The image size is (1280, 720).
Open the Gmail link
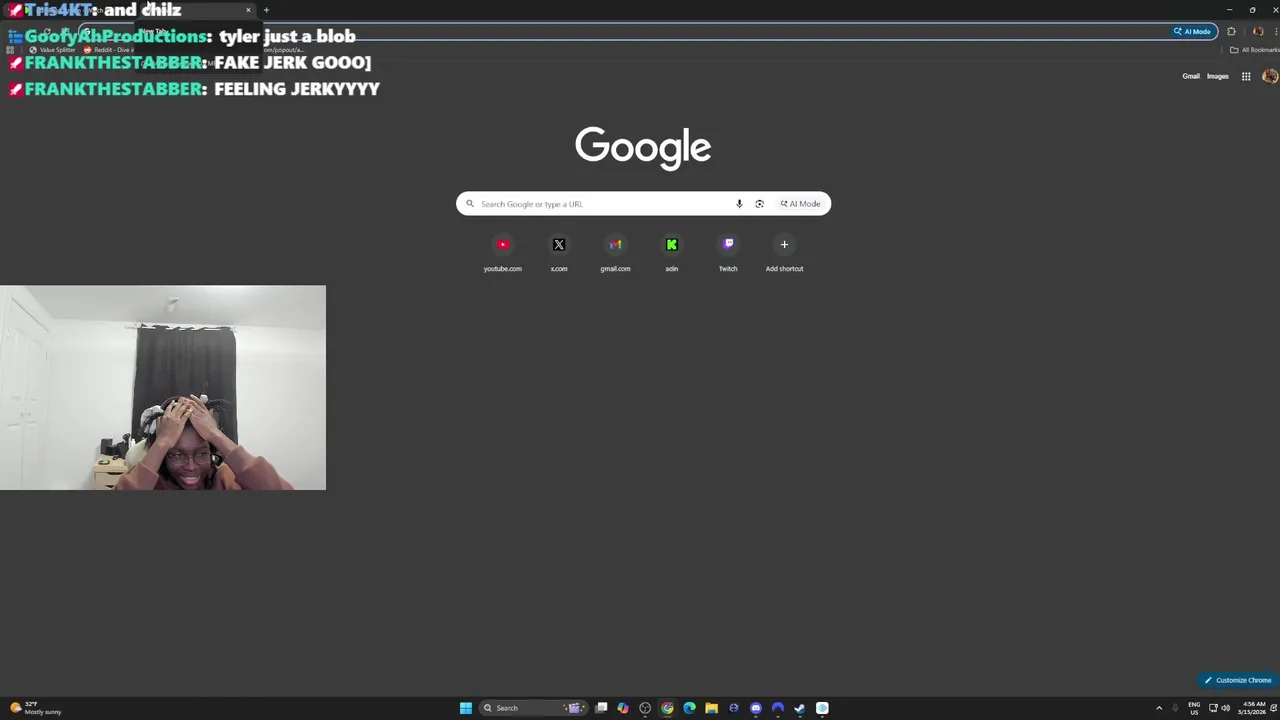point(1191,76)
